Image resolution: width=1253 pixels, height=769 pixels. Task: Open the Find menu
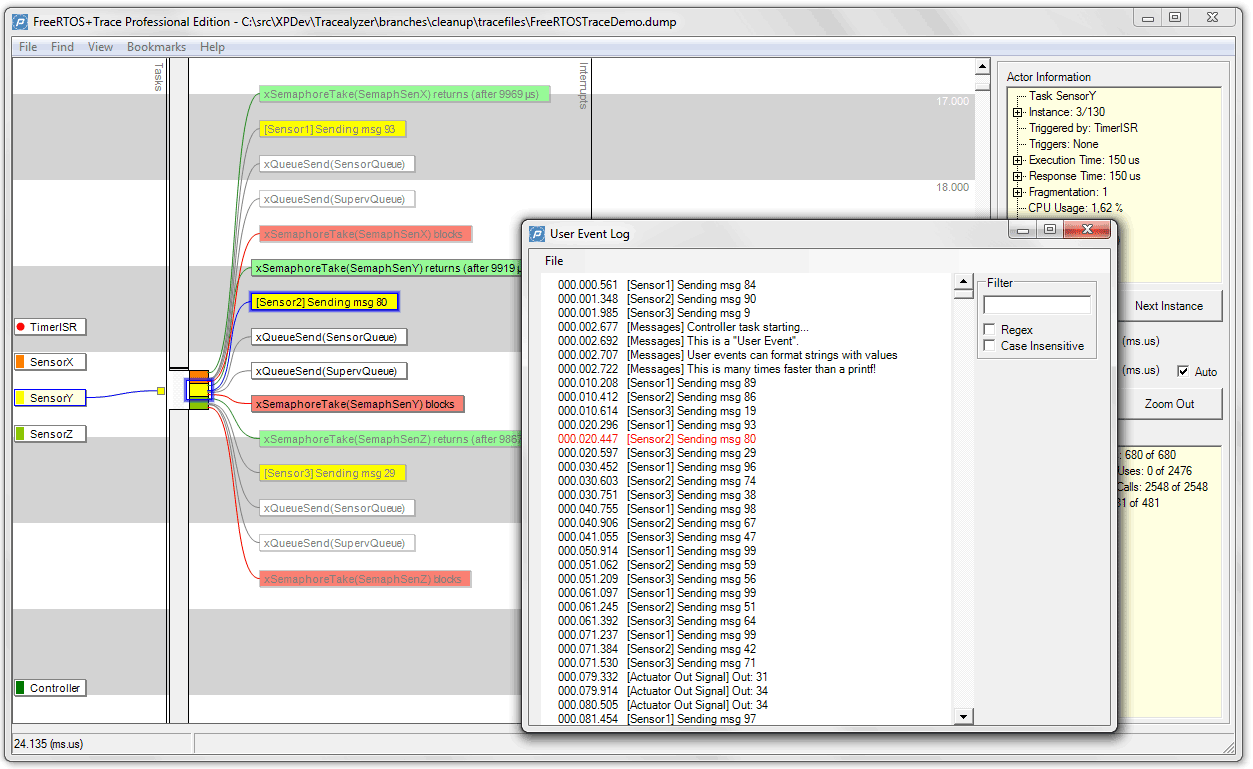[62, 47]
